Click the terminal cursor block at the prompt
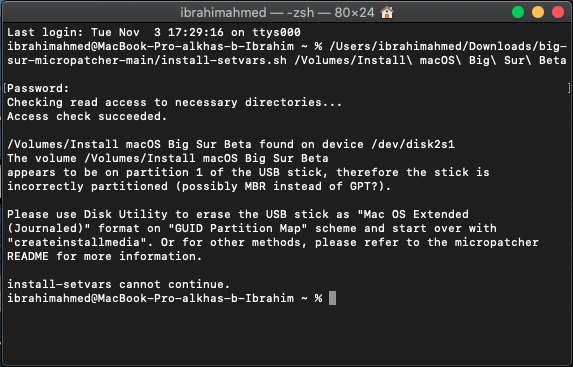 tap(332, 298)
